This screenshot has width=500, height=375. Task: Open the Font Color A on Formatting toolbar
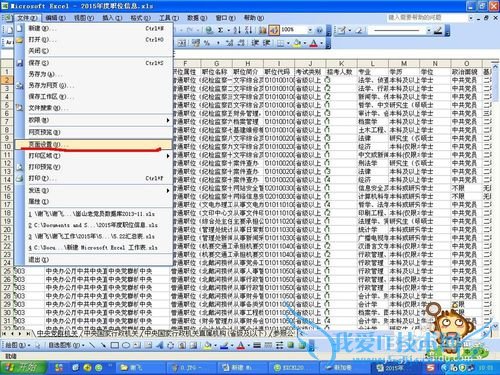click(x=313, y=43)
